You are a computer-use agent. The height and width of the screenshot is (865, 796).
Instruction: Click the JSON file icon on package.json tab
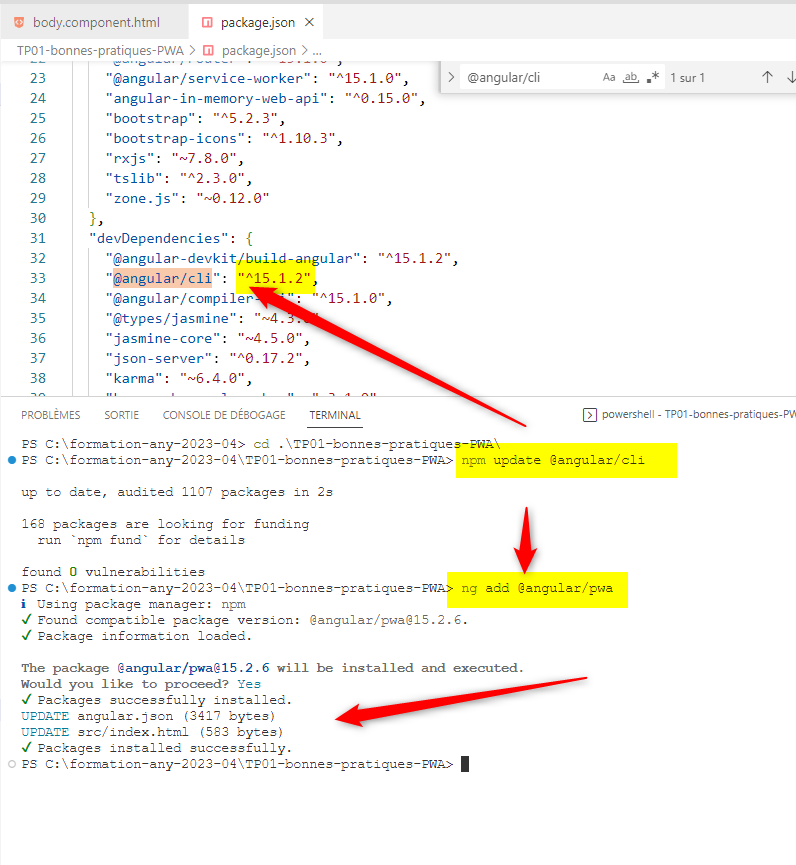pos(207,23)
